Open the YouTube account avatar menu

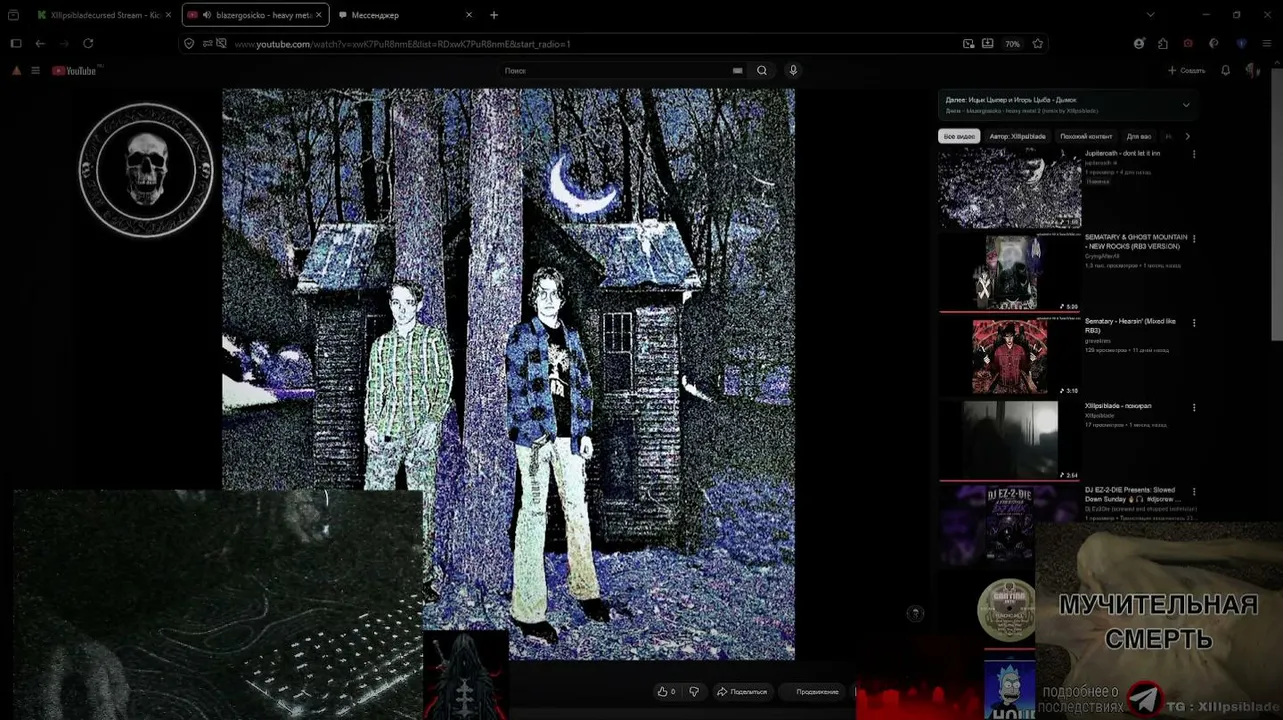(1252, 71)
